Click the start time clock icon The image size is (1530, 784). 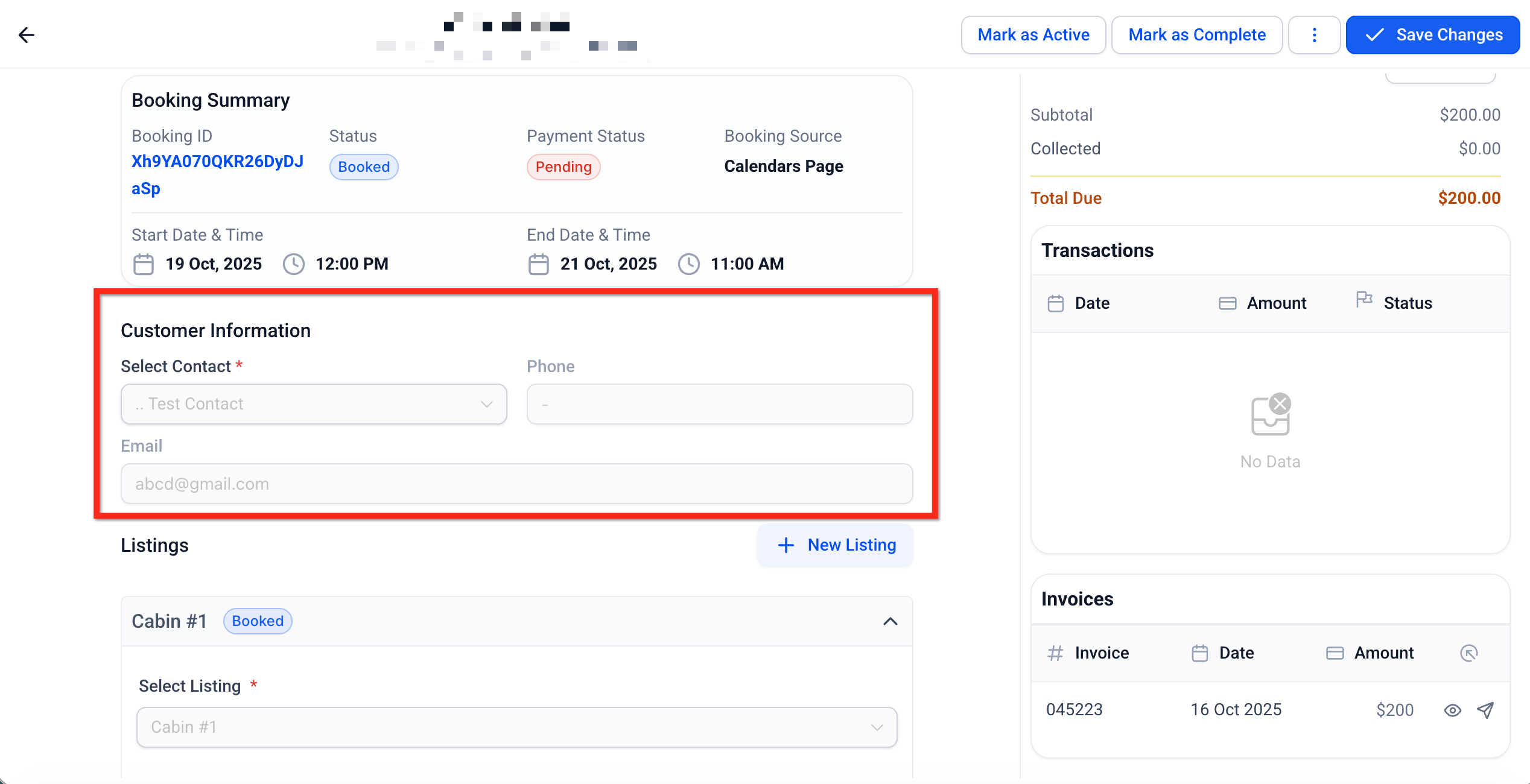click(294, 264)
